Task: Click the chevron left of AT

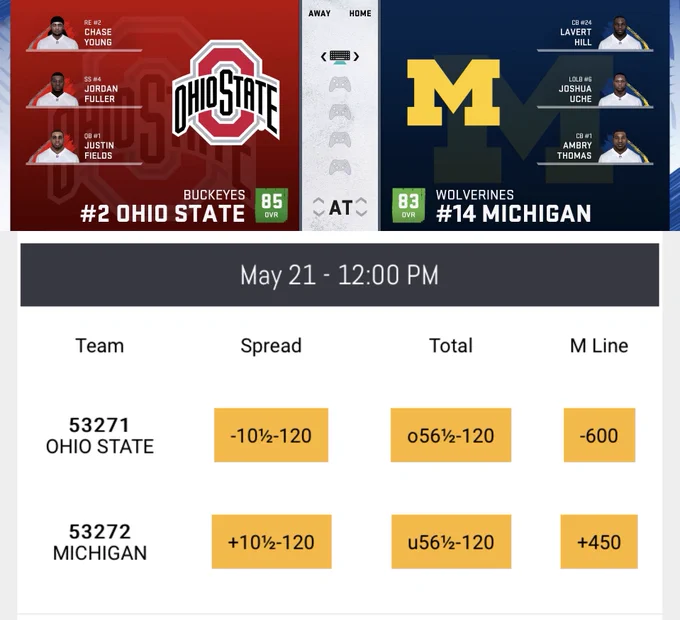Action: 318,208
